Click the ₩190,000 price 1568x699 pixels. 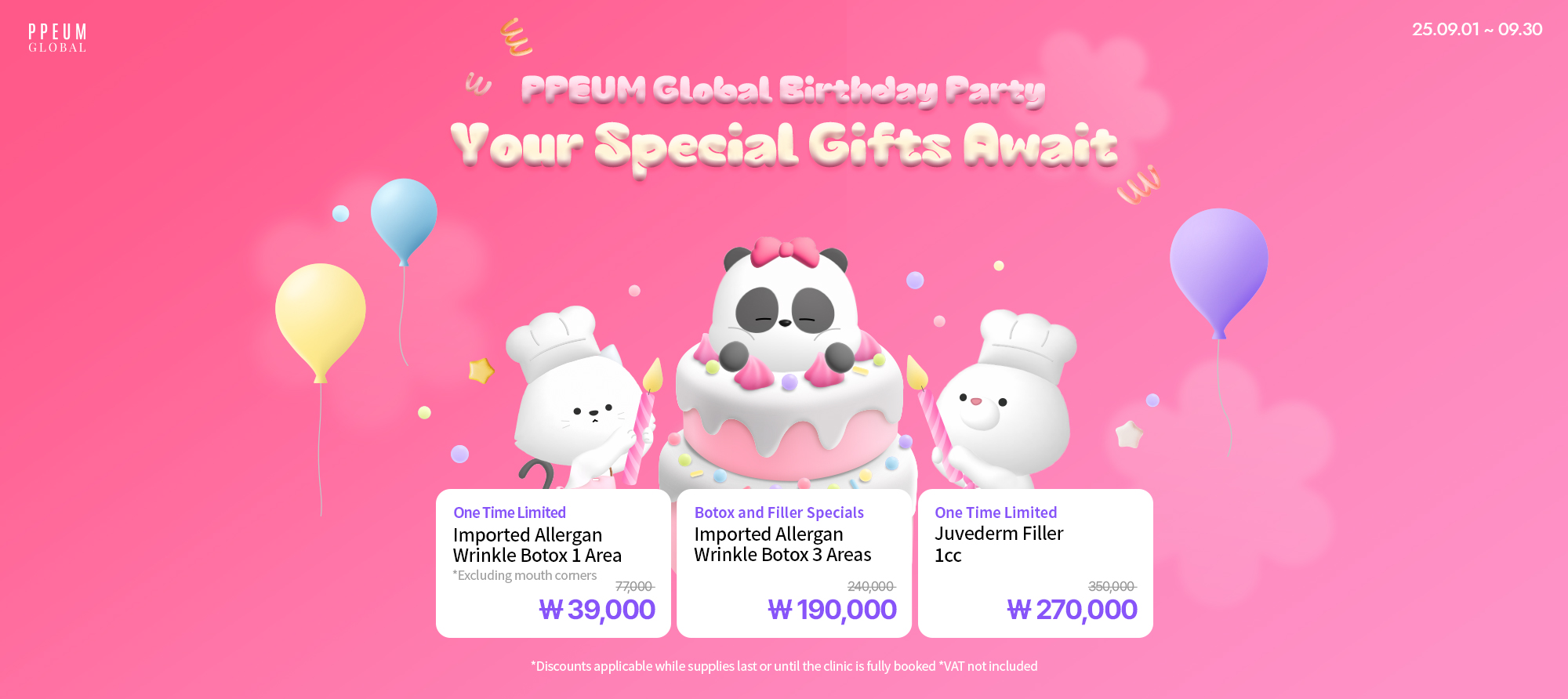[x=833, y=610]
